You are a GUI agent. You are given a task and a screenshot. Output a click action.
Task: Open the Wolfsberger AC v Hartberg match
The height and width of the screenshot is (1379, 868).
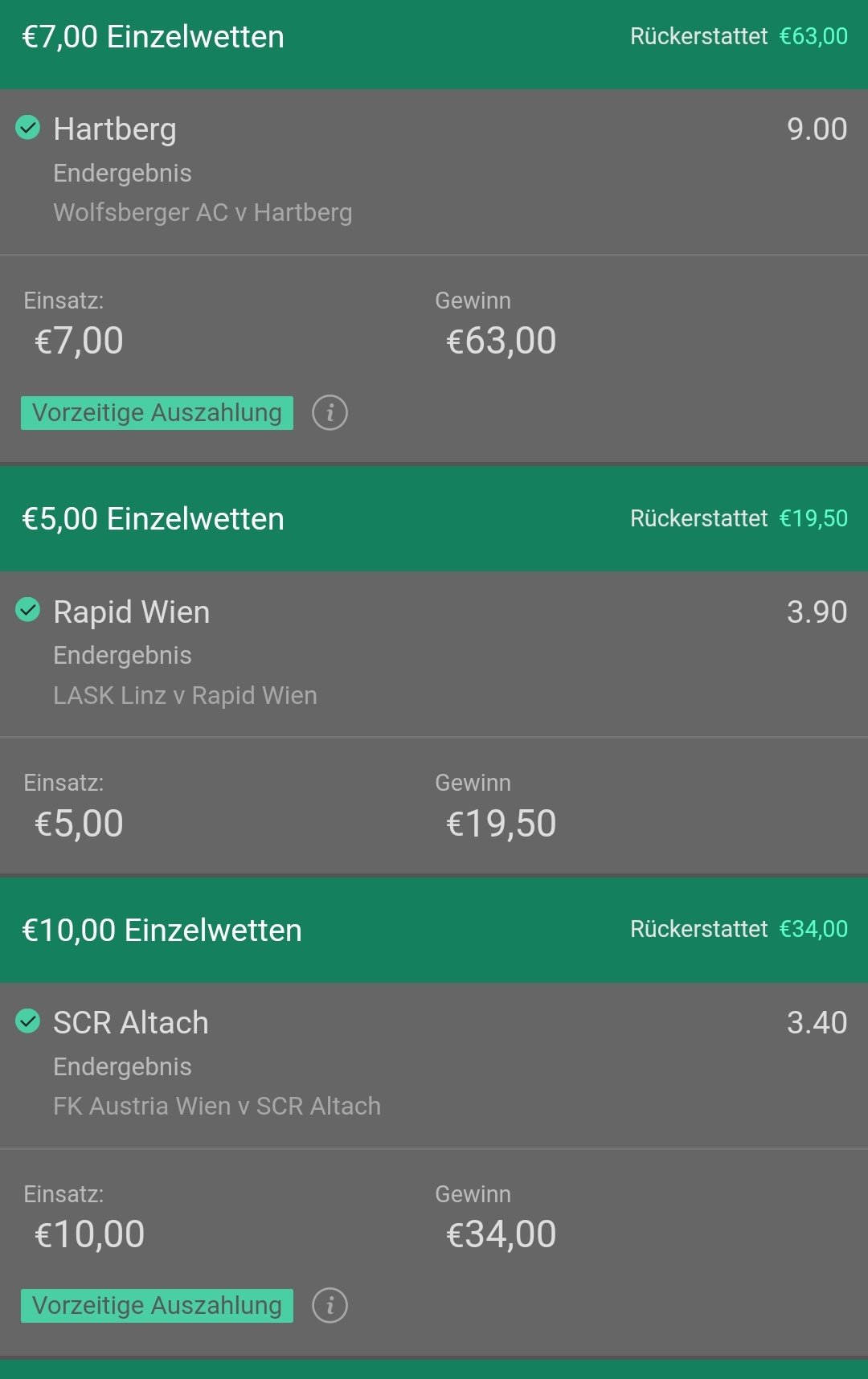tap(203, 213)
